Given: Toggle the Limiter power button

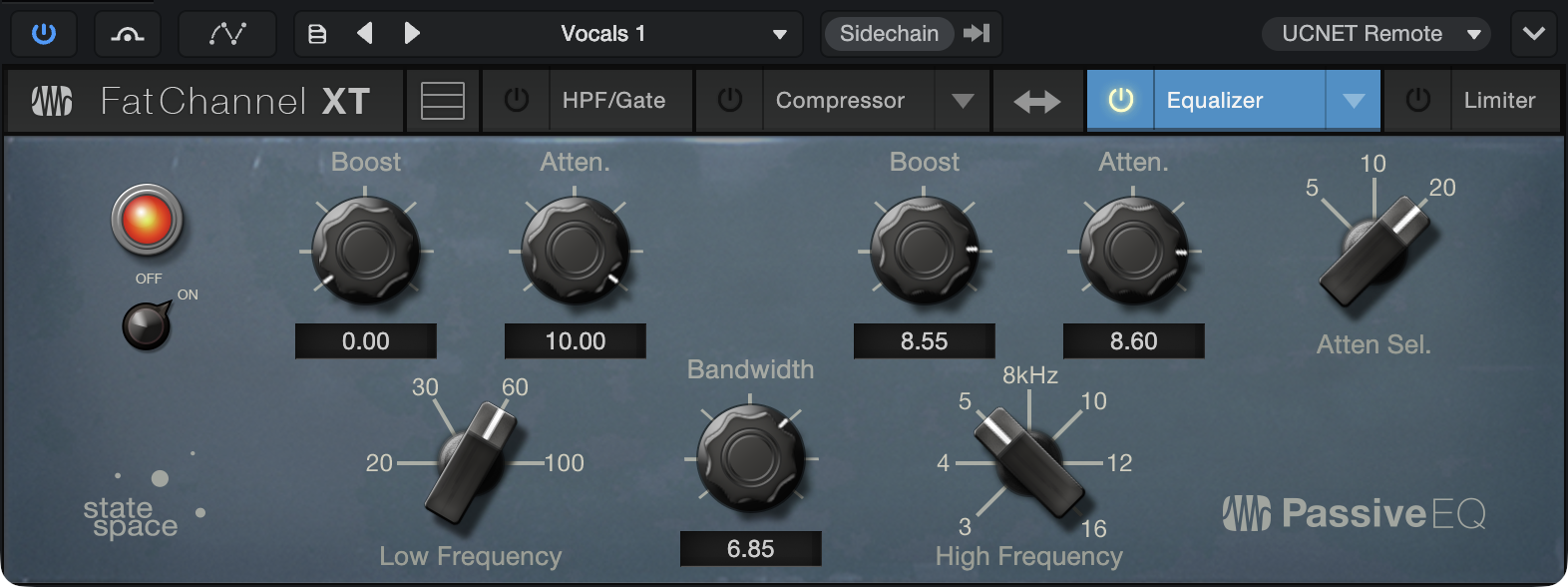Looking at the screenshot, I should click(1417, 100).
